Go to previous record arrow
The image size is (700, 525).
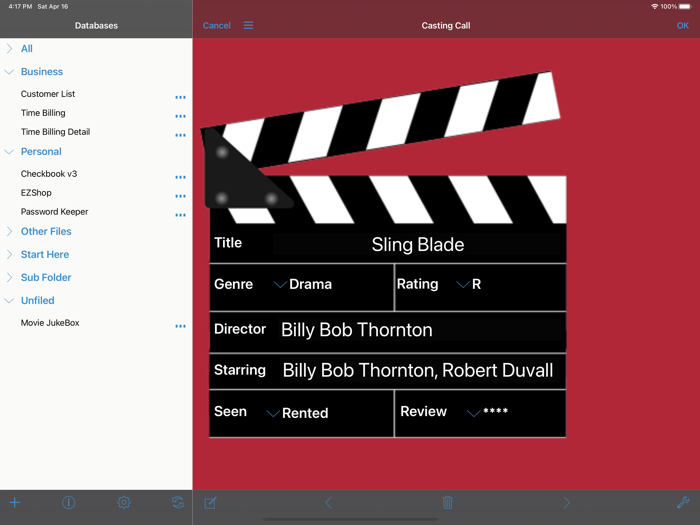[329, 503]
